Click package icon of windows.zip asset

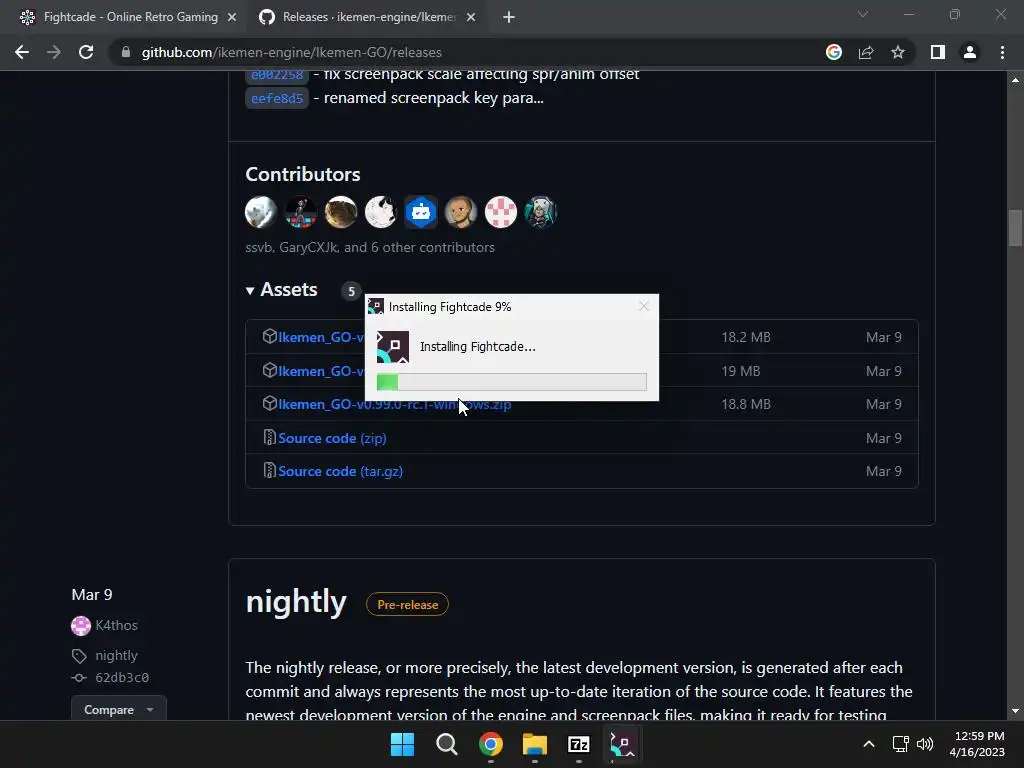pyautogui.click(x=269, y=404)
